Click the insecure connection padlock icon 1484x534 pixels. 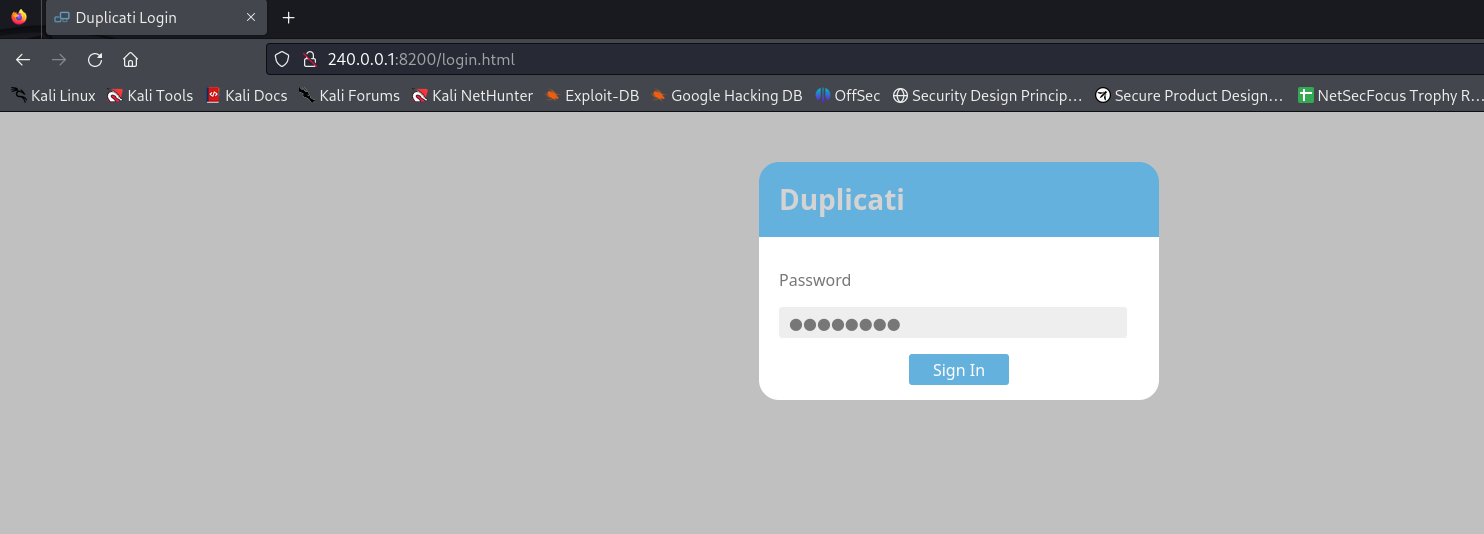[309, 59]
